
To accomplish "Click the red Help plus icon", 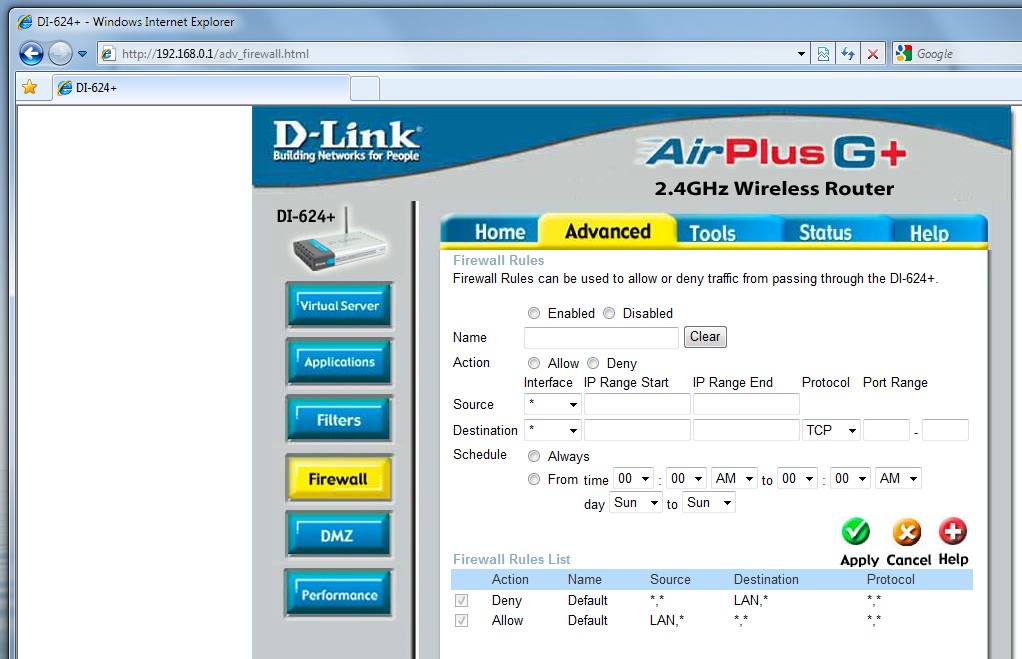I will [x=953, y=531].
